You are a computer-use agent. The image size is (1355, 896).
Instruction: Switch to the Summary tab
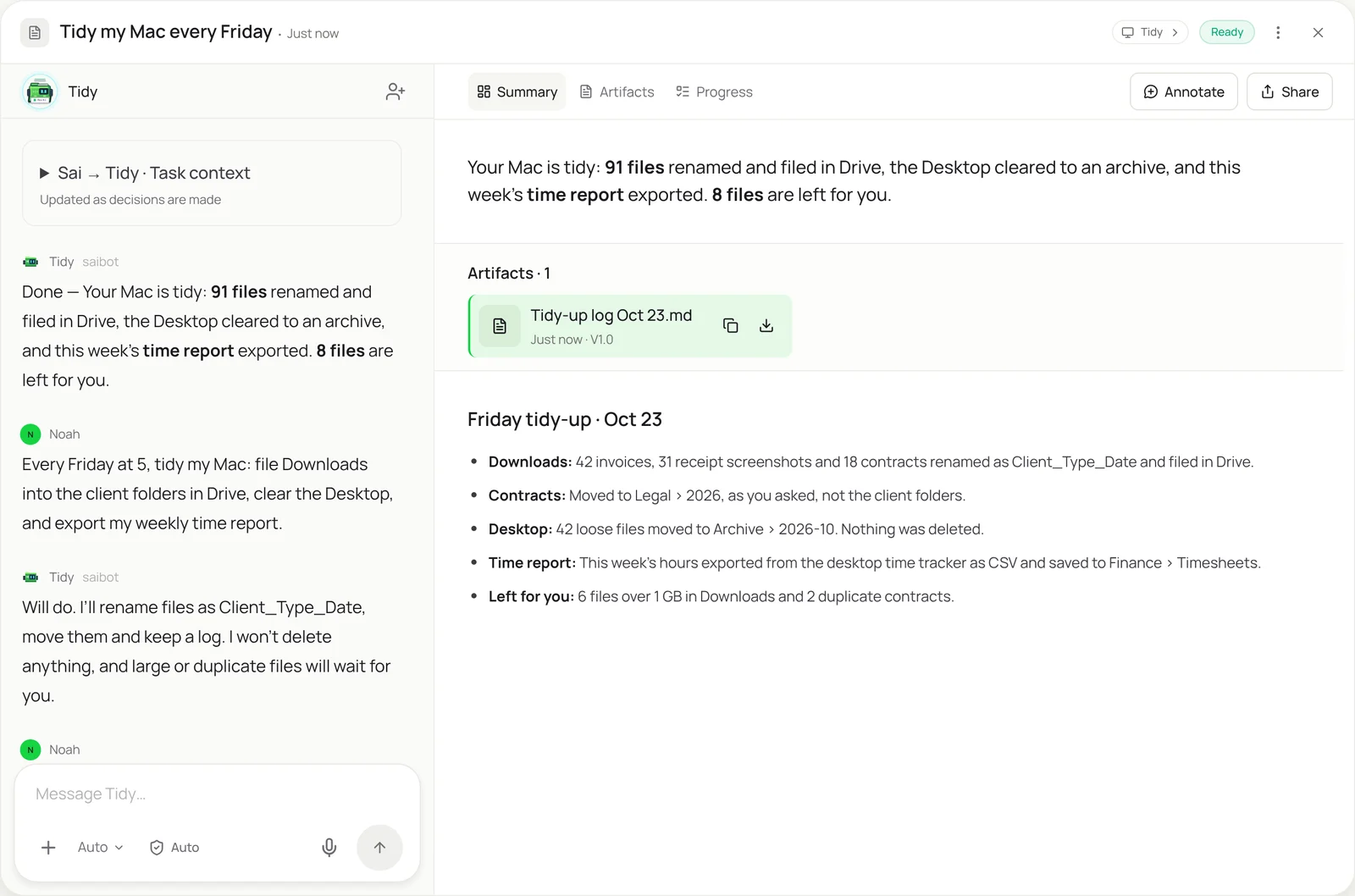517,91
